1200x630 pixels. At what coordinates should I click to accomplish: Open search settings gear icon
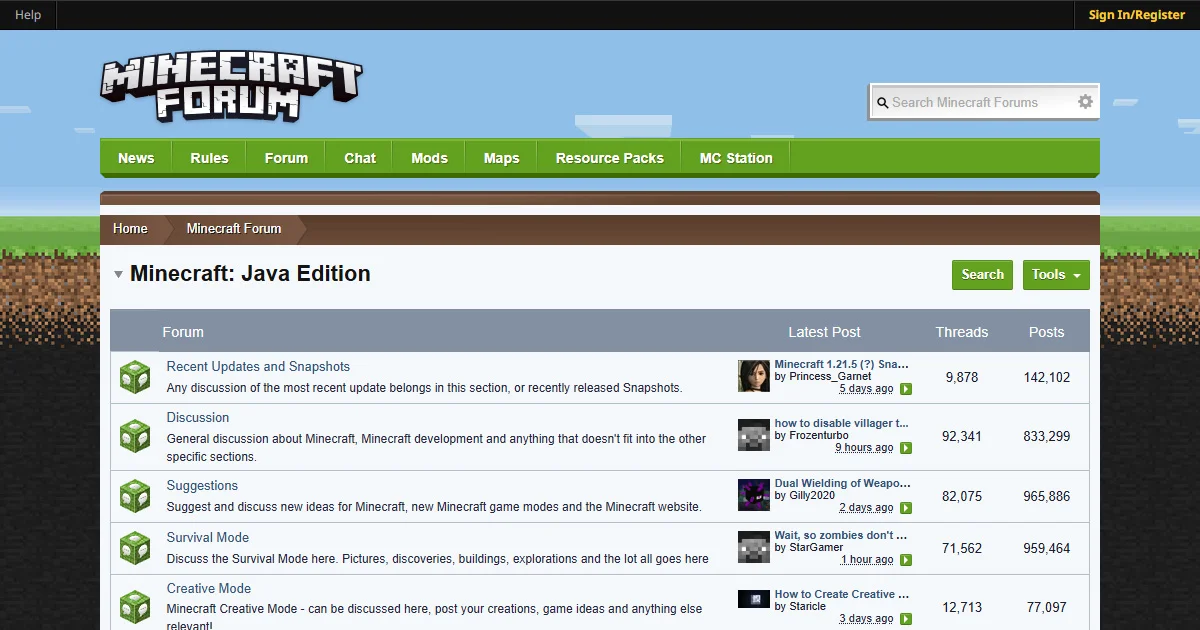[1085, 102]
